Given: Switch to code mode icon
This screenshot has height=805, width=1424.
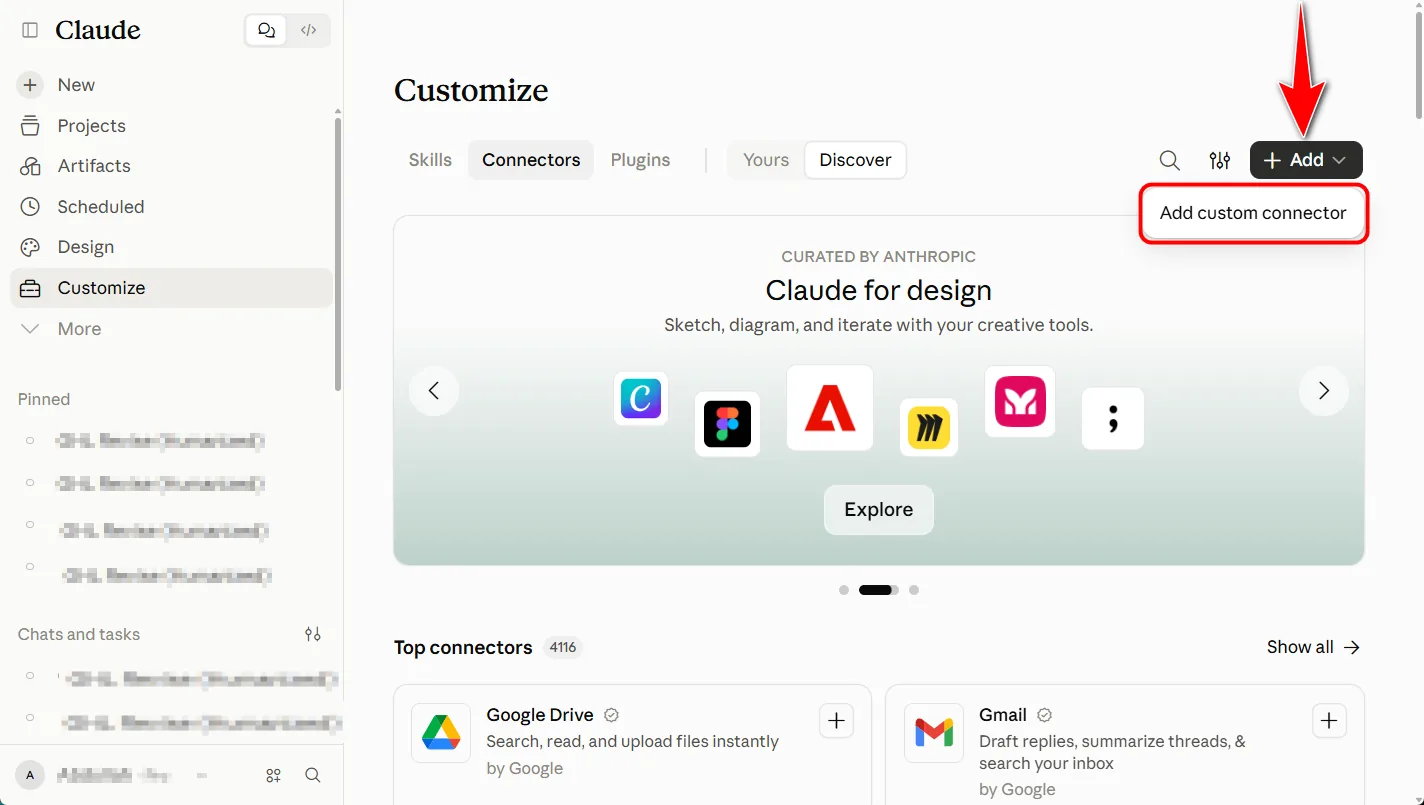Looking at the screenshot, I should (309, 30).
